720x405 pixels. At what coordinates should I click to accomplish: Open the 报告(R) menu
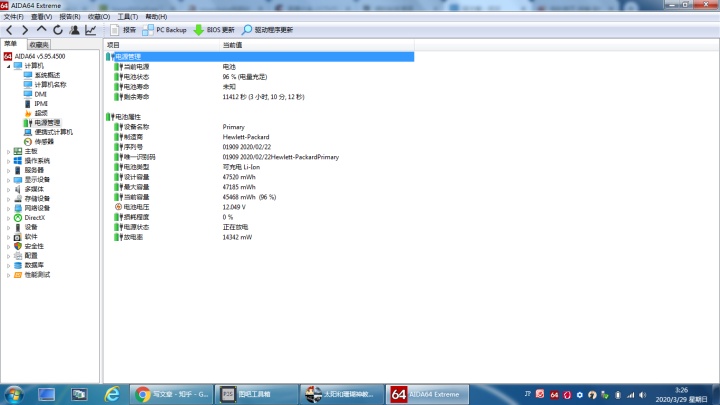click(x=70, y=17)
